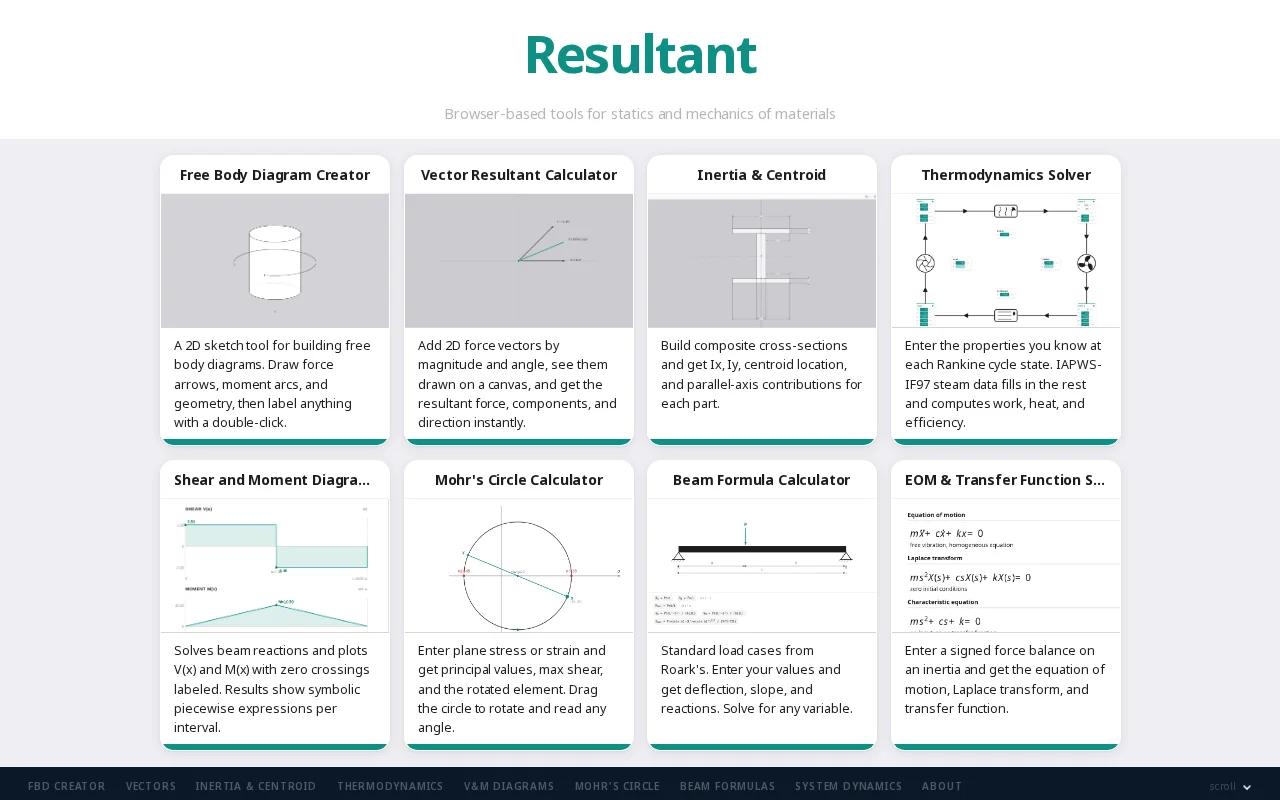Open the EOM & Transfer Function preview image
The height and width of the screenshot is (800, 1280).
pos(1006,566)
